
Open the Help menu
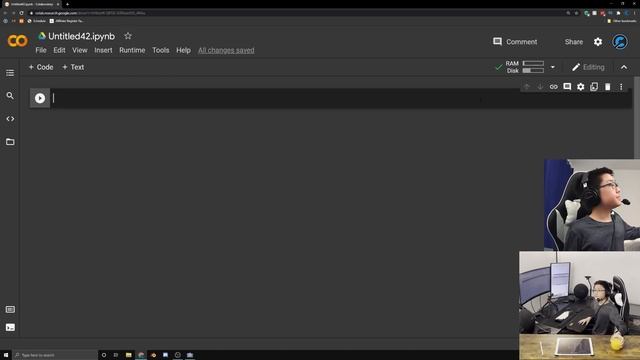click(183, 50)
